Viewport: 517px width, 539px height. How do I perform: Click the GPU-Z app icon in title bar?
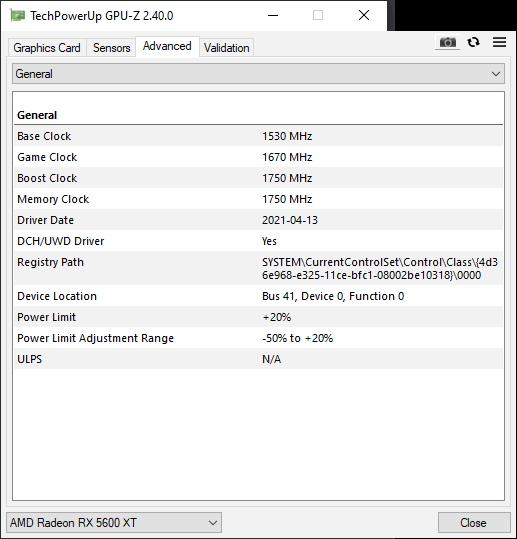click(17, 15)
